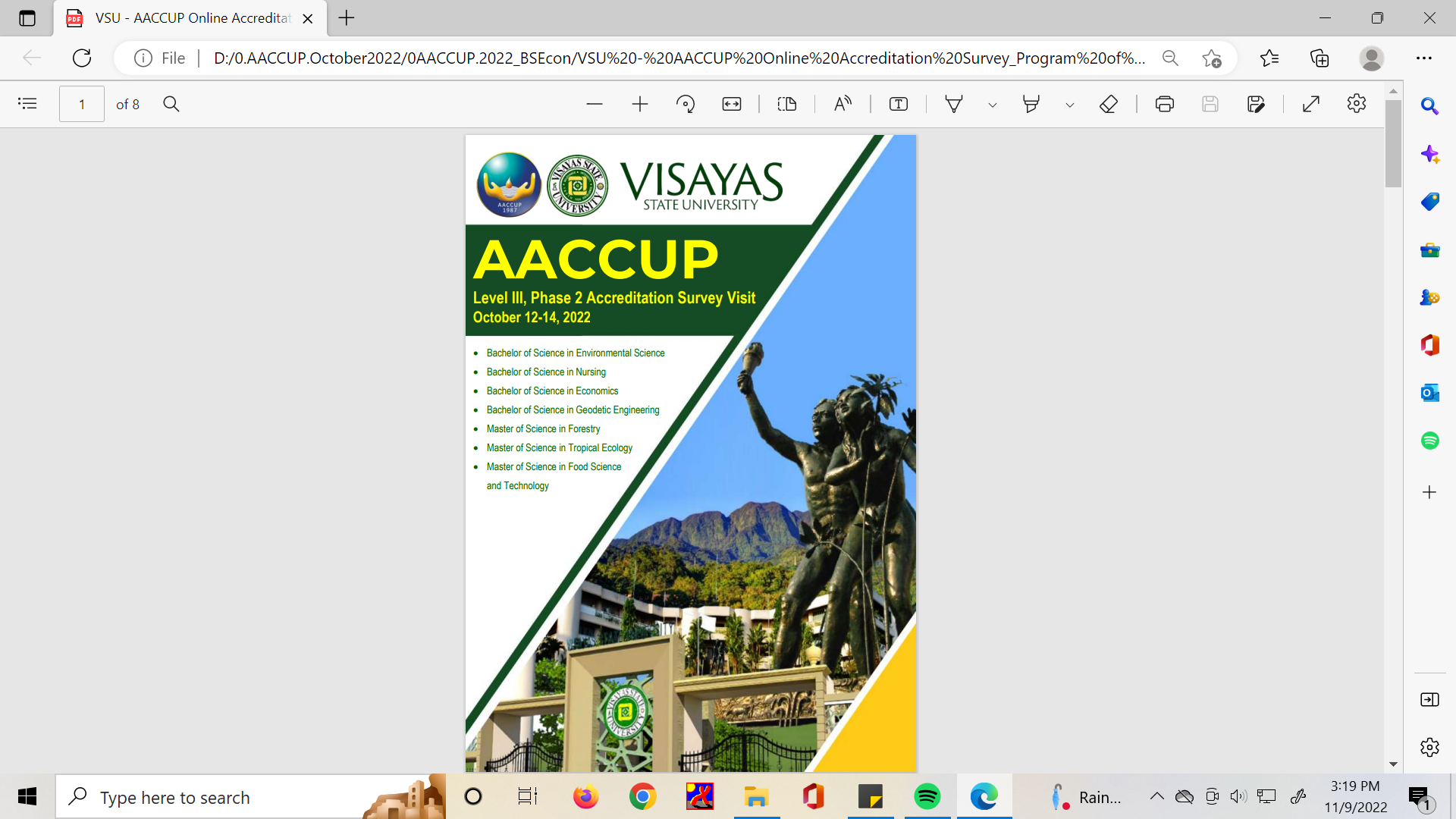Open a new browser tab

(347, 18)
